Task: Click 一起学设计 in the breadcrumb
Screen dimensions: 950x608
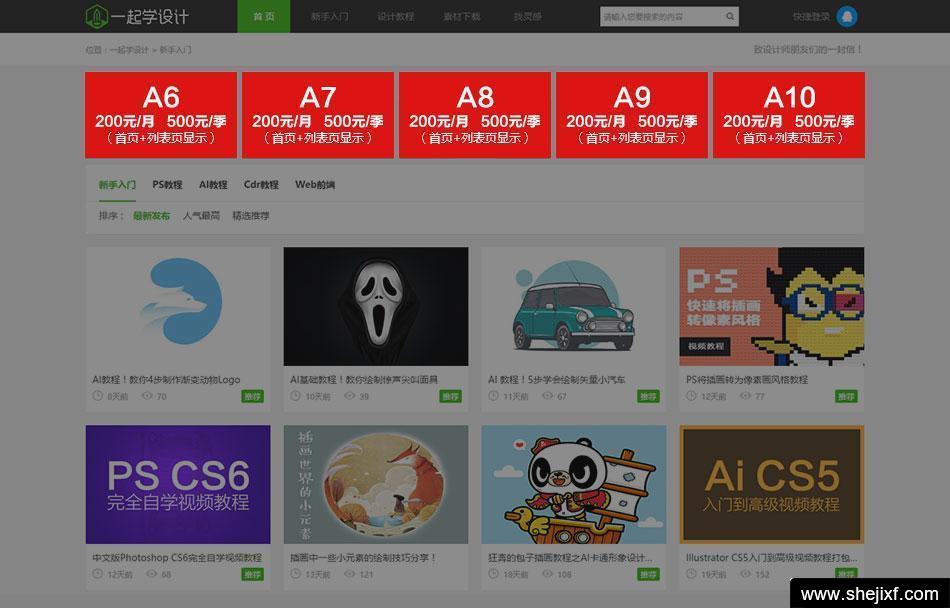Action: tap(129, 50)
